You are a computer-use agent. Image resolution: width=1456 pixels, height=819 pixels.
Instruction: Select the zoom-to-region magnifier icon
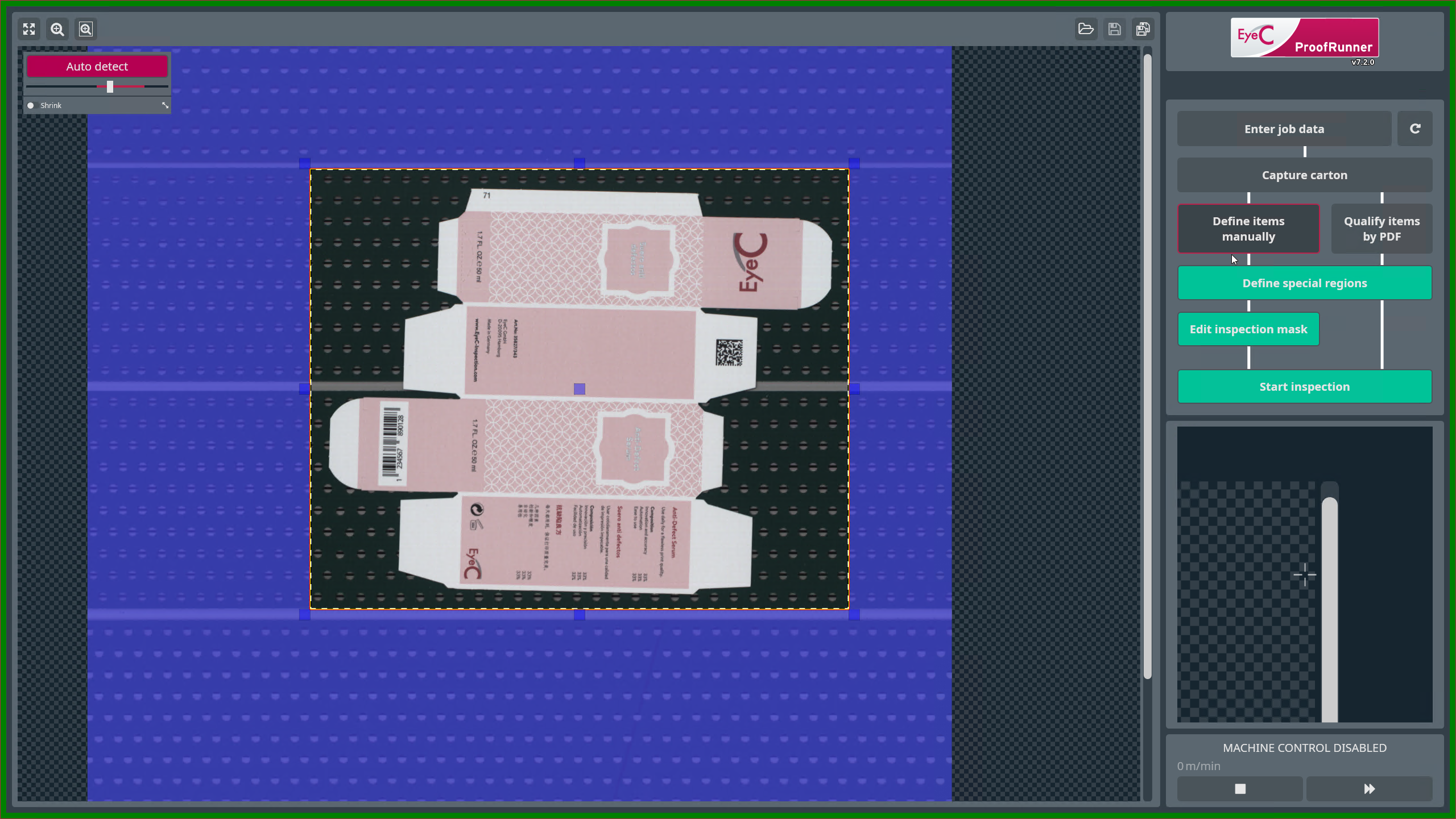86,29
